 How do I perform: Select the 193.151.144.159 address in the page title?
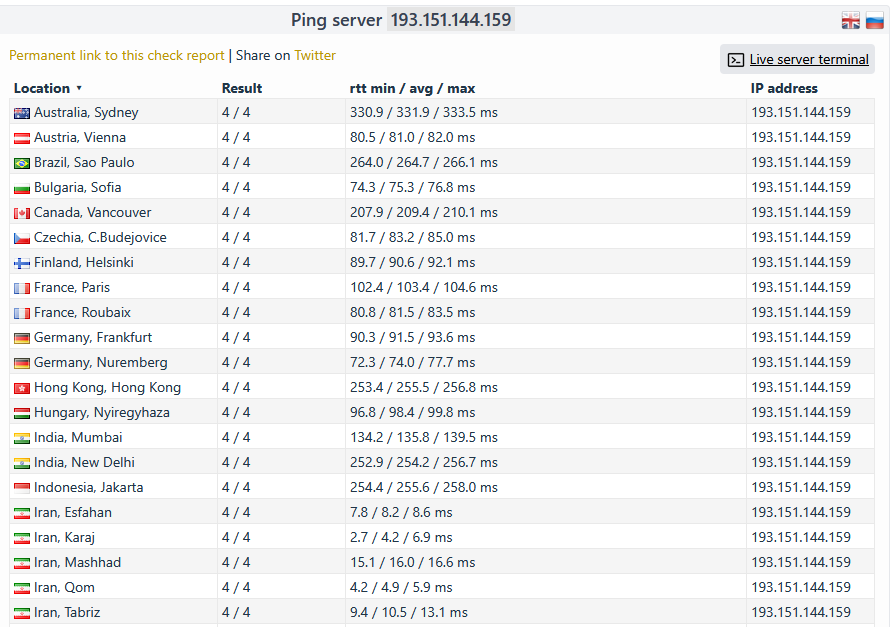pyautogui.click(x=451, y=20)
